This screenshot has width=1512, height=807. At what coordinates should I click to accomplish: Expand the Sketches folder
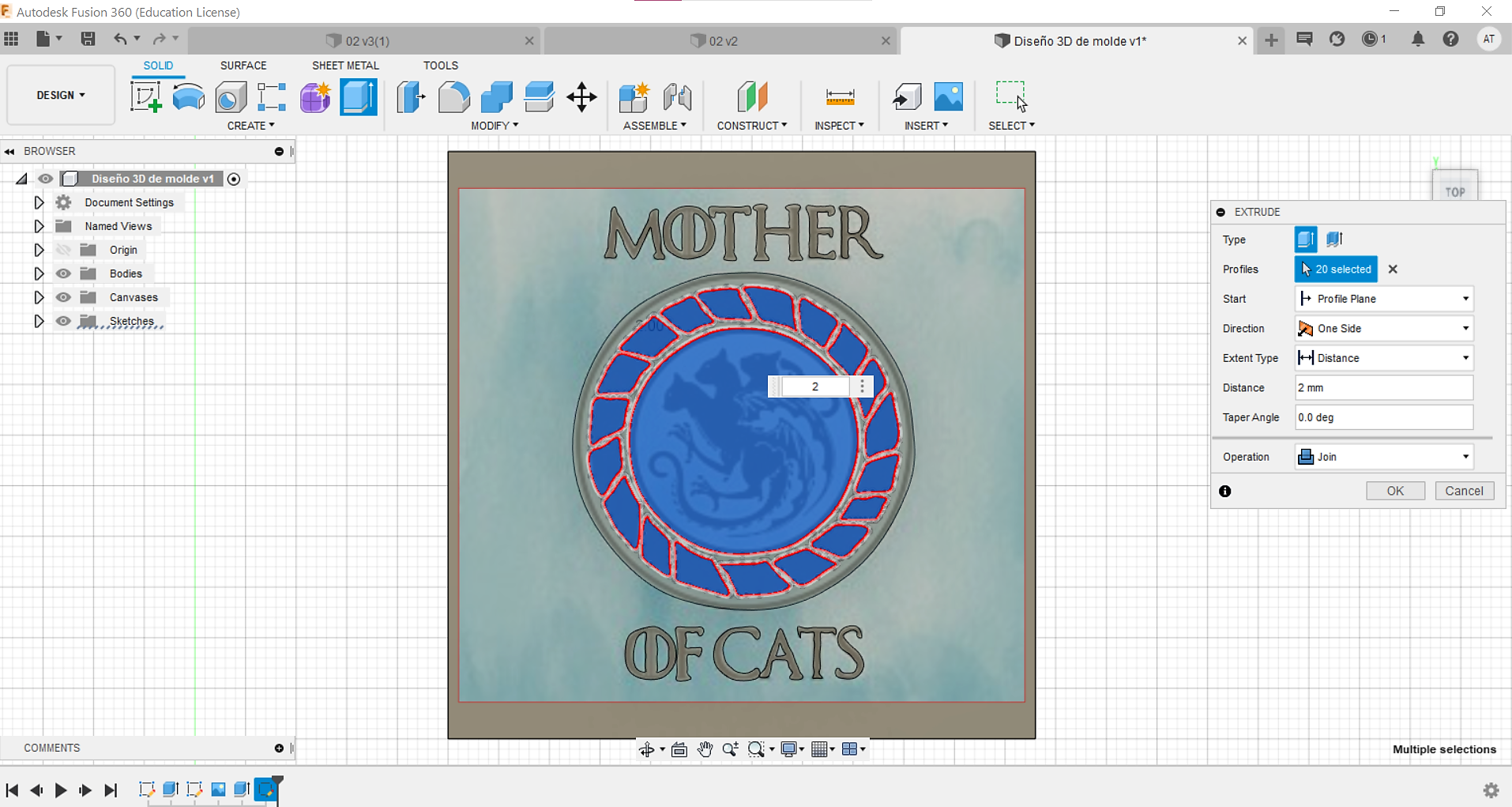click(x=38, y=321)
